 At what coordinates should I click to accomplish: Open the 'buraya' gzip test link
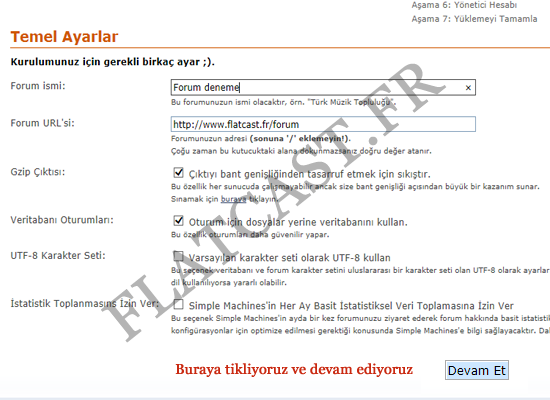pos(233,199)
